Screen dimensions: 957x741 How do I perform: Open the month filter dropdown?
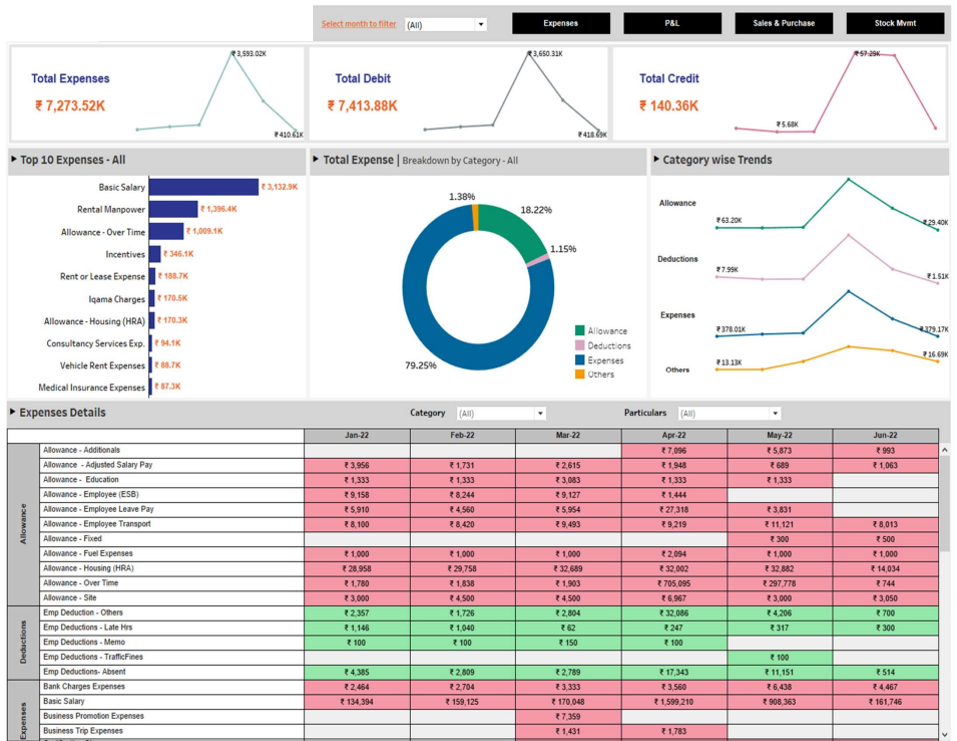[x=481, y=24]
